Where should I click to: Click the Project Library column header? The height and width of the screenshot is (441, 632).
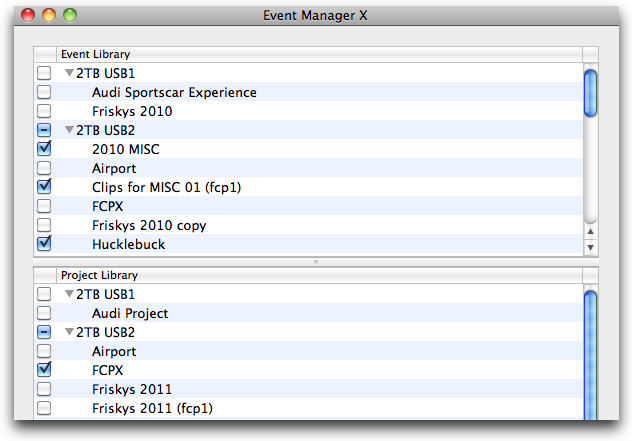pyautogui.click(x=319, y=275)
